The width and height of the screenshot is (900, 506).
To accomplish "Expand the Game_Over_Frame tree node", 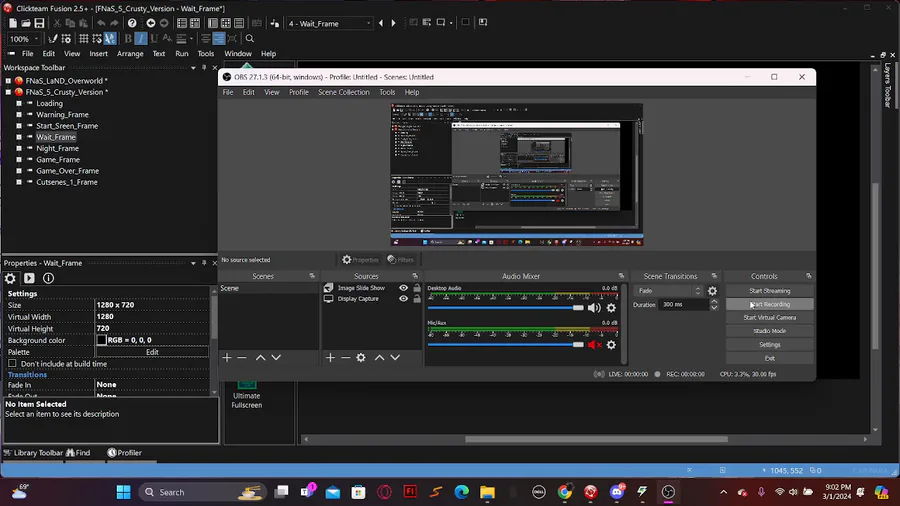I will (x=19, y=170).
